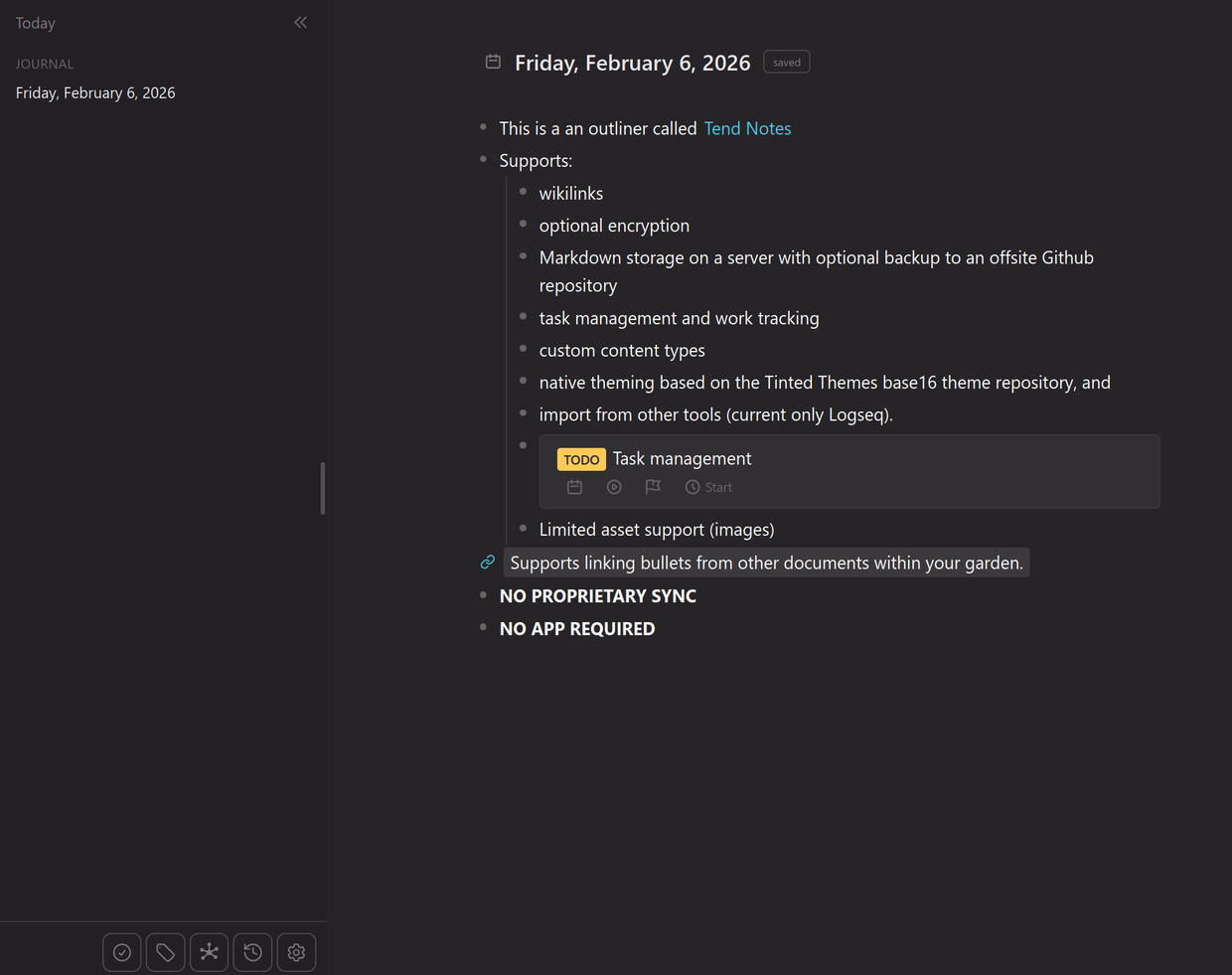
Task: Click the play circle icon on the task
Action: click(614, 487)
